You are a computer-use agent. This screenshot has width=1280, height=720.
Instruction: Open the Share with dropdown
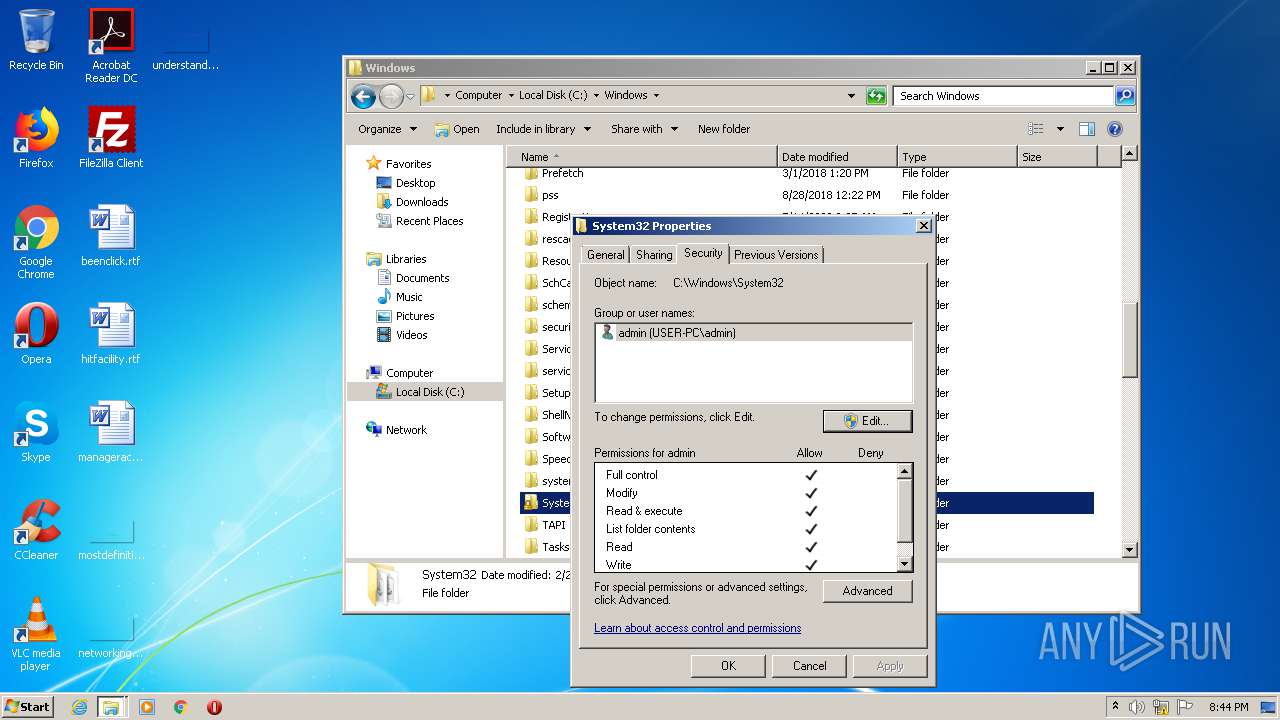pyautogui.click(x=644, y=129)
